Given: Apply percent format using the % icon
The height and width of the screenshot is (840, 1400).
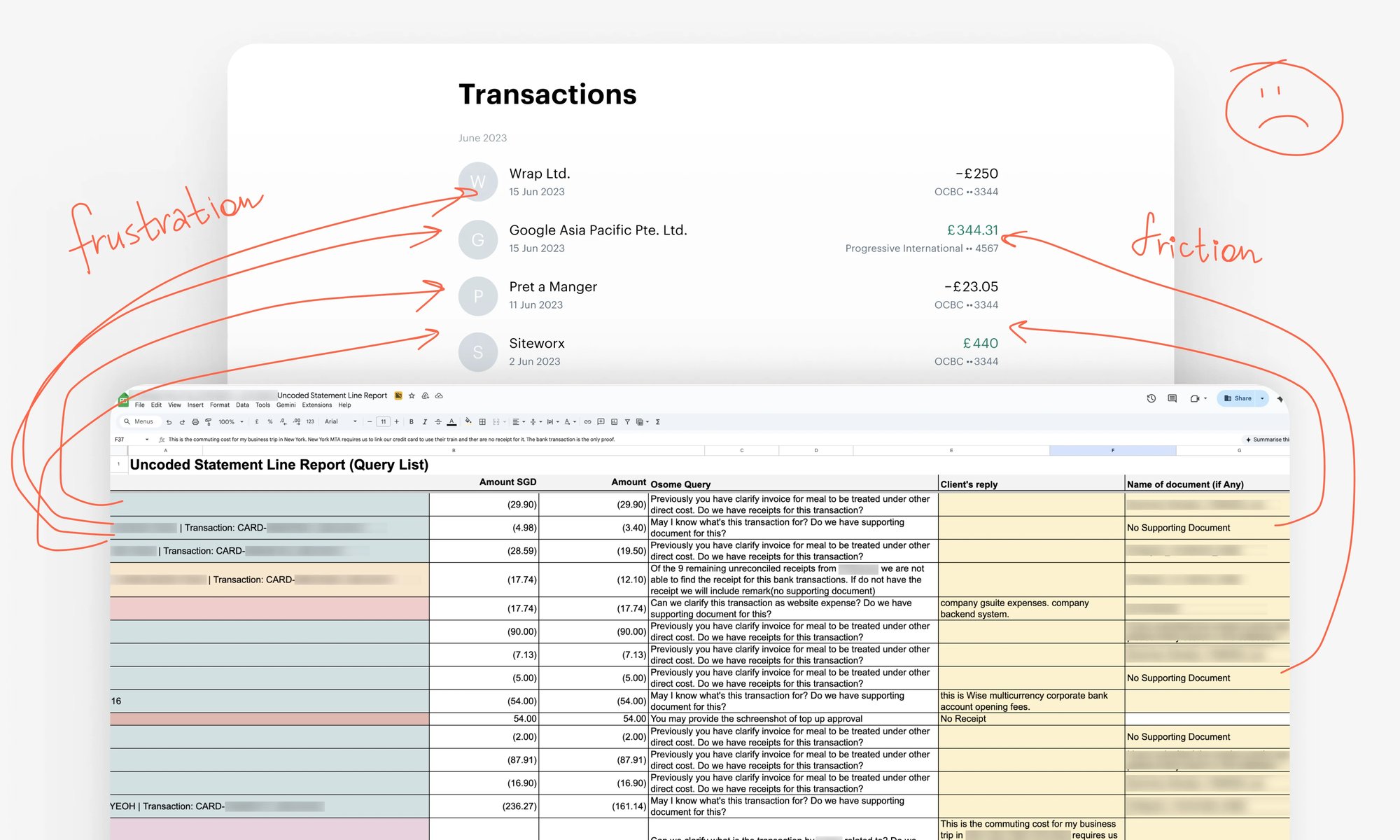Looking at the screenshot, I should tap(270, 421).
